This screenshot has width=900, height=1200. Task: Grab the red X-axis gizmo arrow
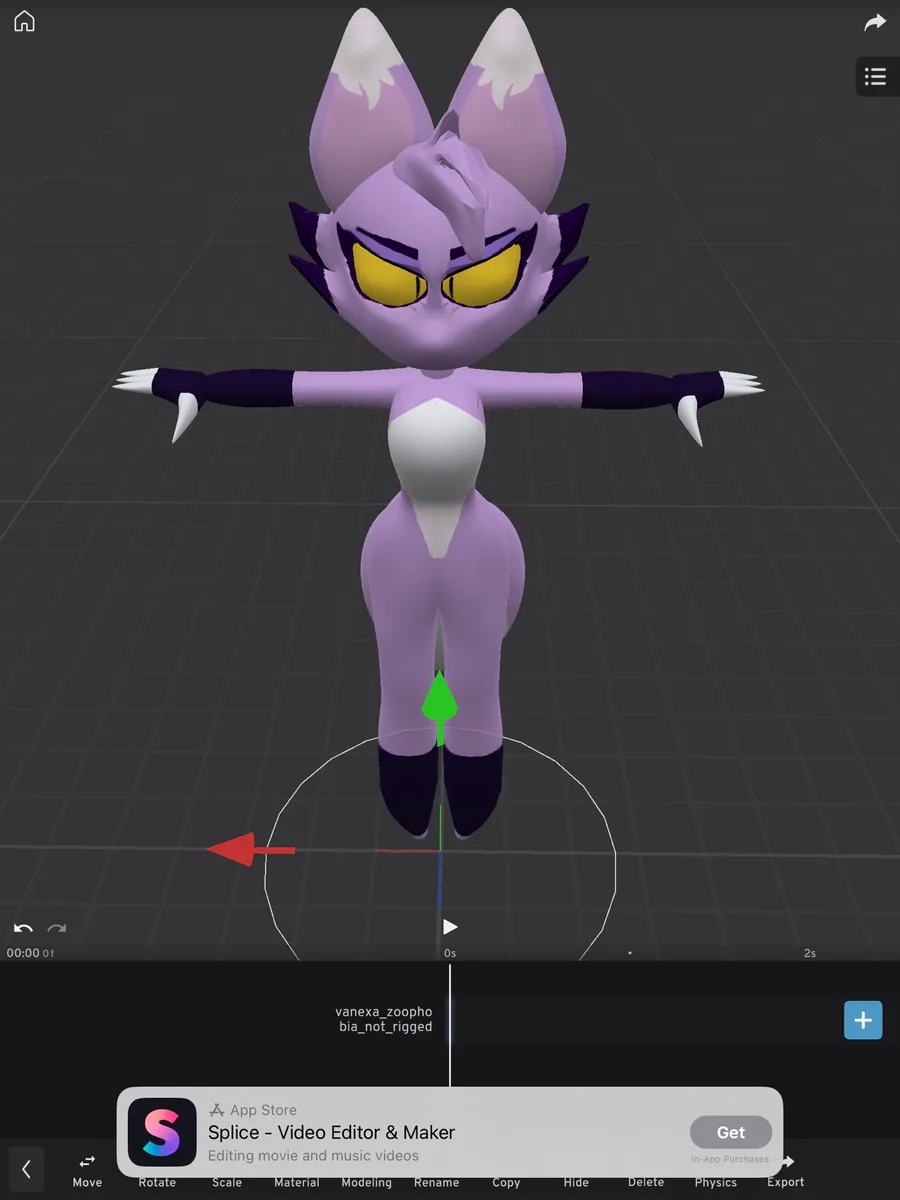[250, 850]
